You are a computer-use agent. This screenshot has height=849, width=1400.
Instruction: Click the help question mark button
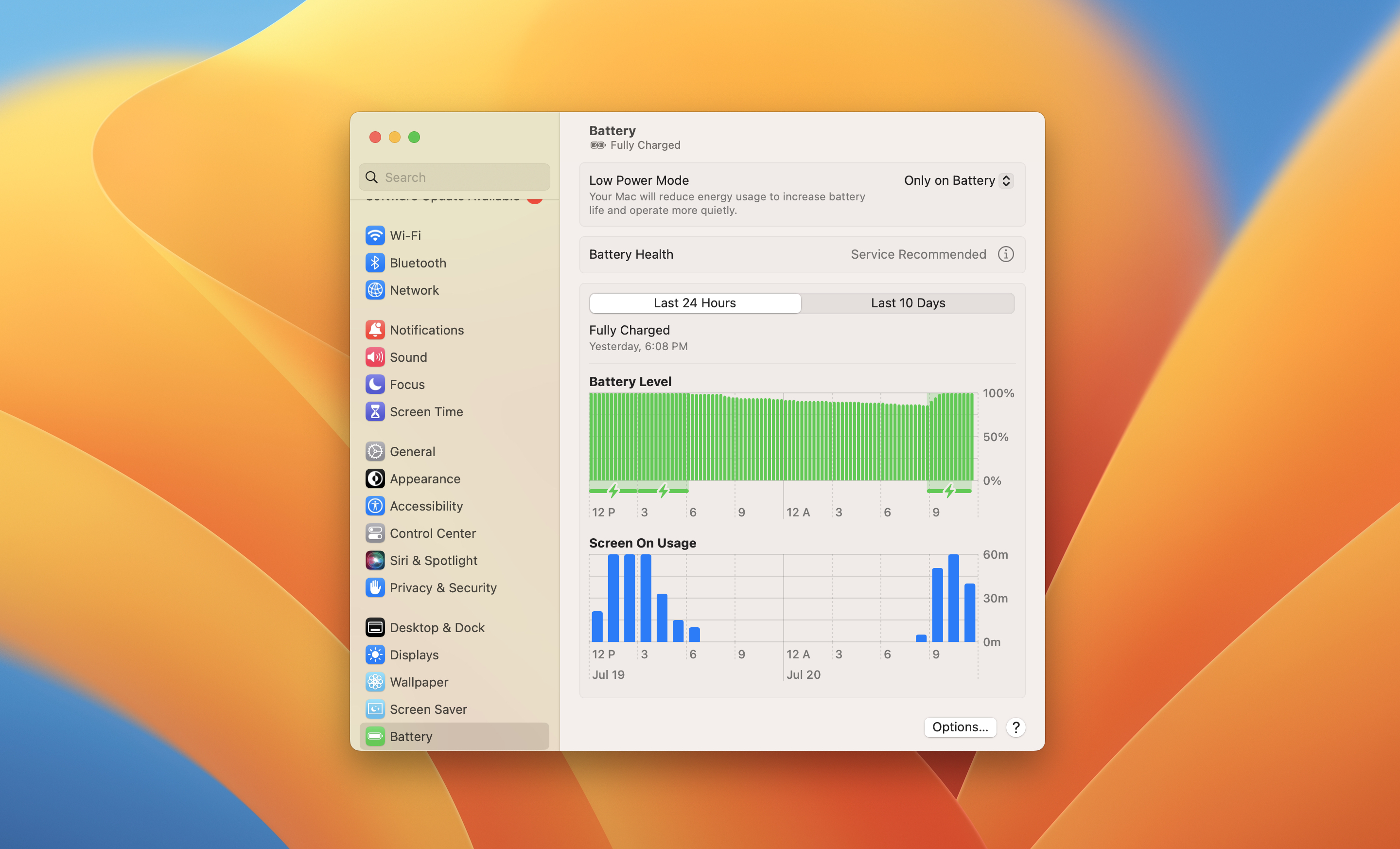1015,727
